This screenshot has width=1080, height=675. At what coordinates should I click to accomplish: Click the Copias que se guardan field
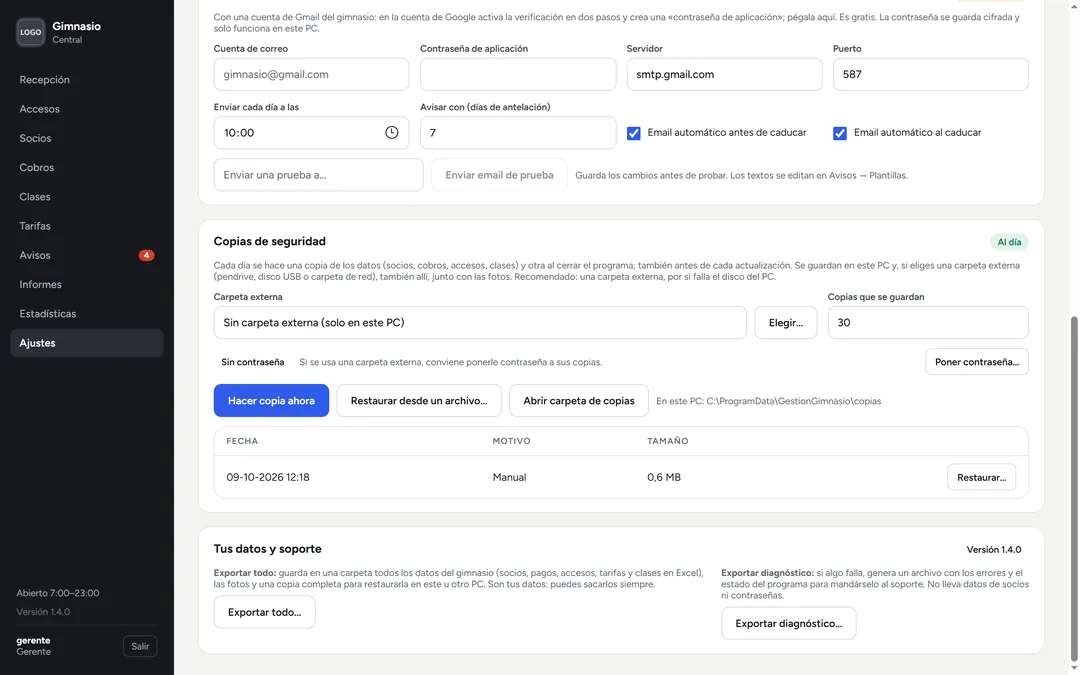click(x=928, y=322)
